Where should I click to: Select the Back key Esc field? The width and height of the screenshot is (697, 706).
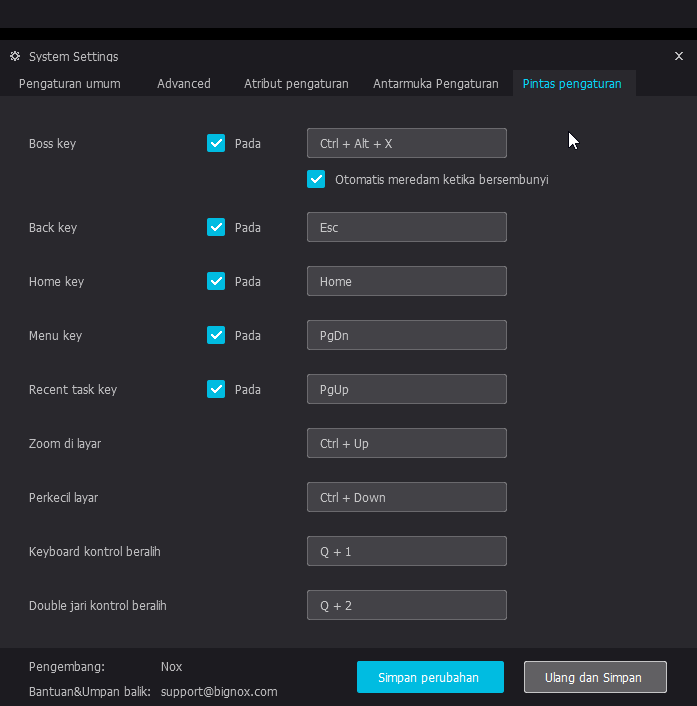407,227
